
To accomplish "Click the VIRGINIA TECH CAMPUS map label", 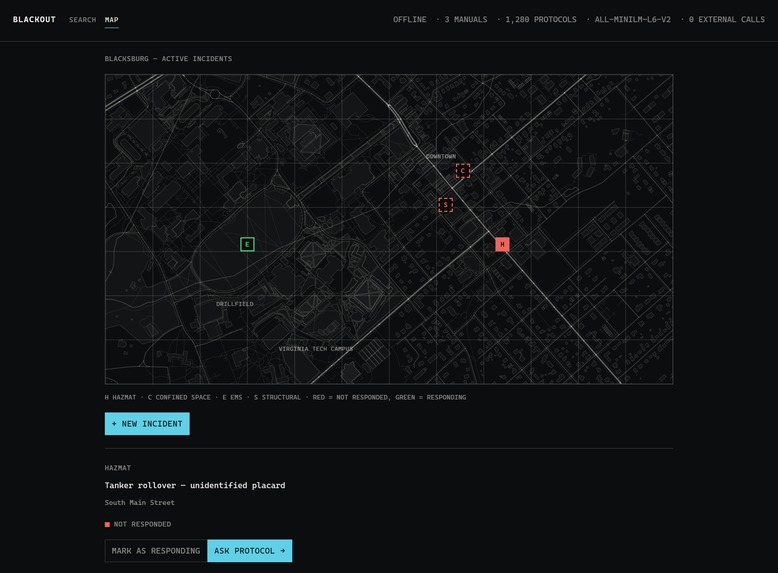I will pos(316,349).
